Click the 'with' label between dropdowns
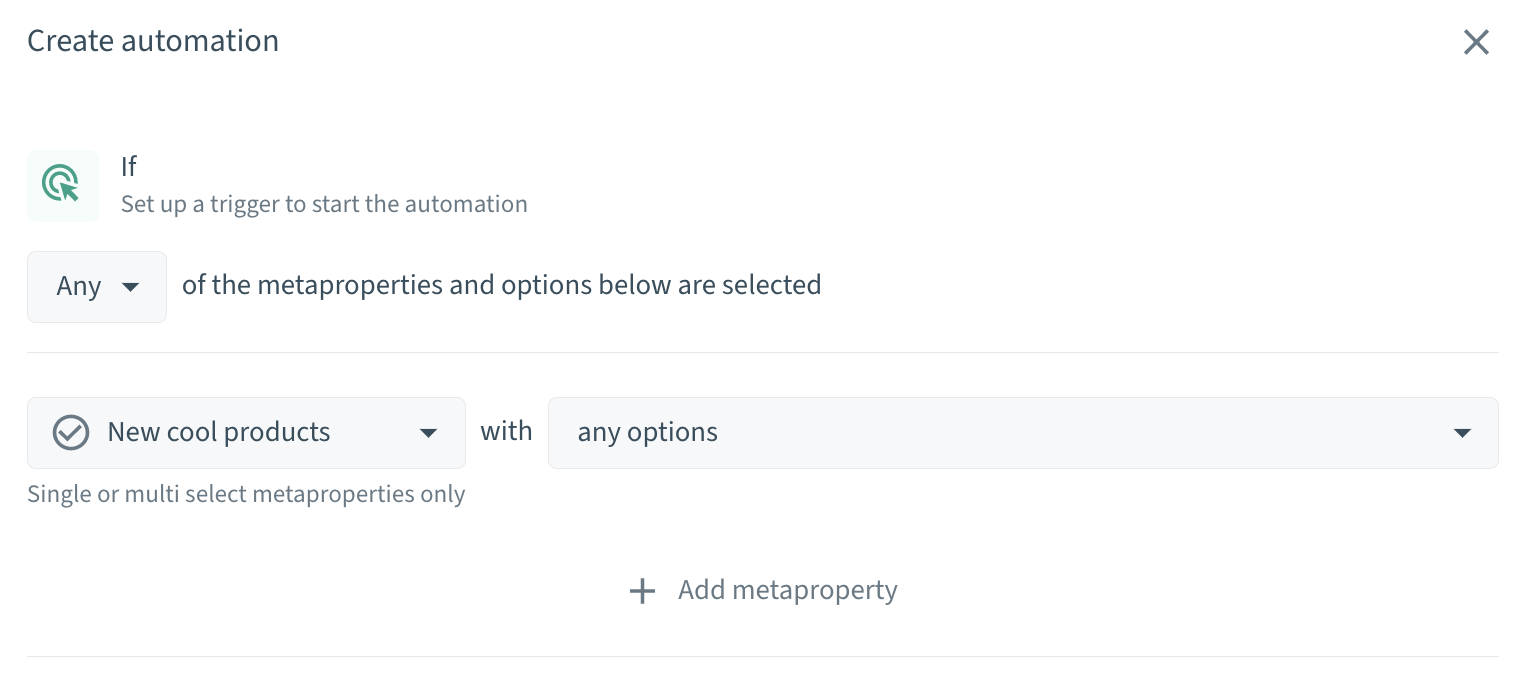Screen dimensions: 1538x682 [x=507, y=432]
